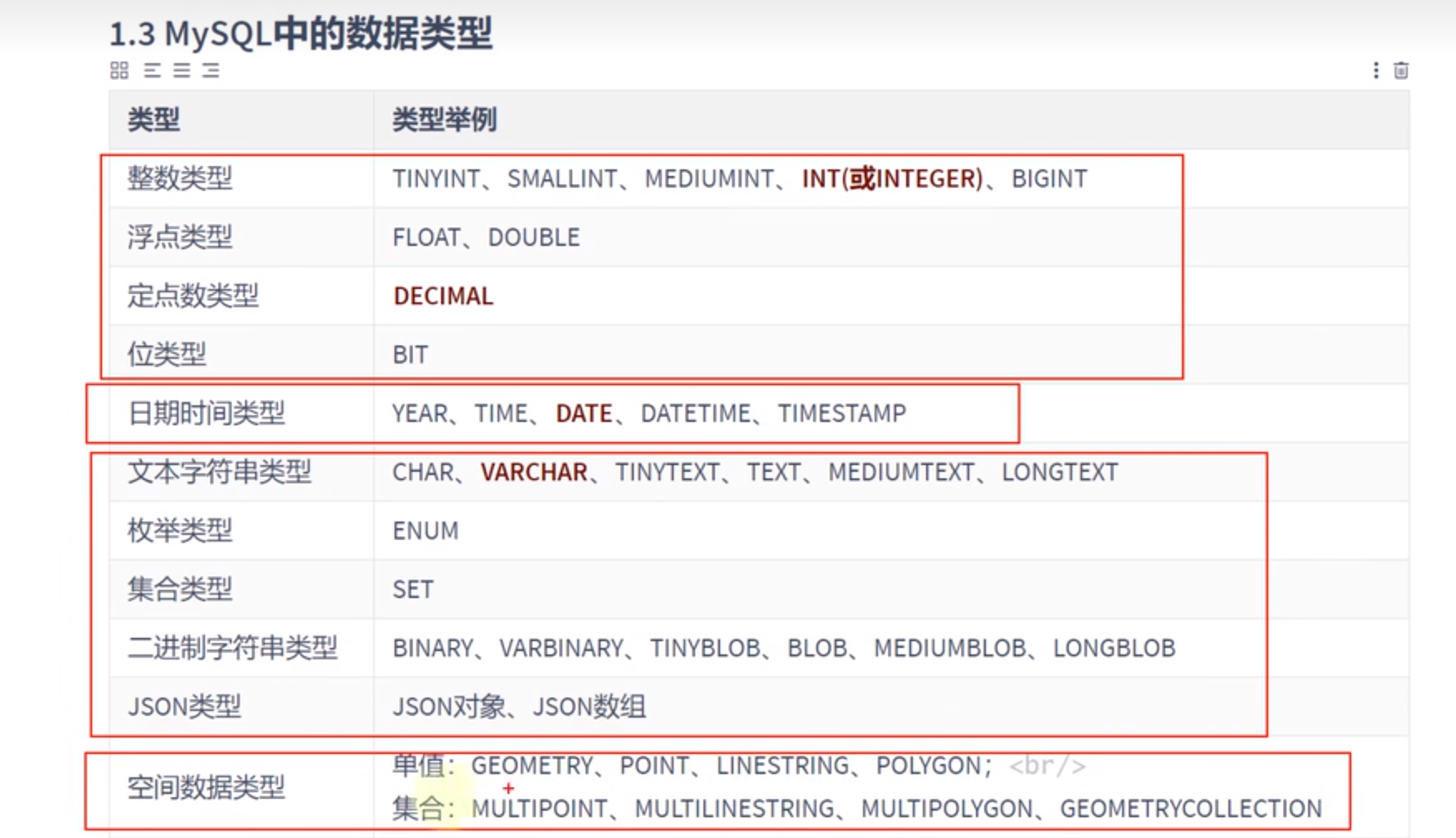1456x838 pixels.
Task: Click the 文本字符串类型 cell
Action: coord(242,472)
